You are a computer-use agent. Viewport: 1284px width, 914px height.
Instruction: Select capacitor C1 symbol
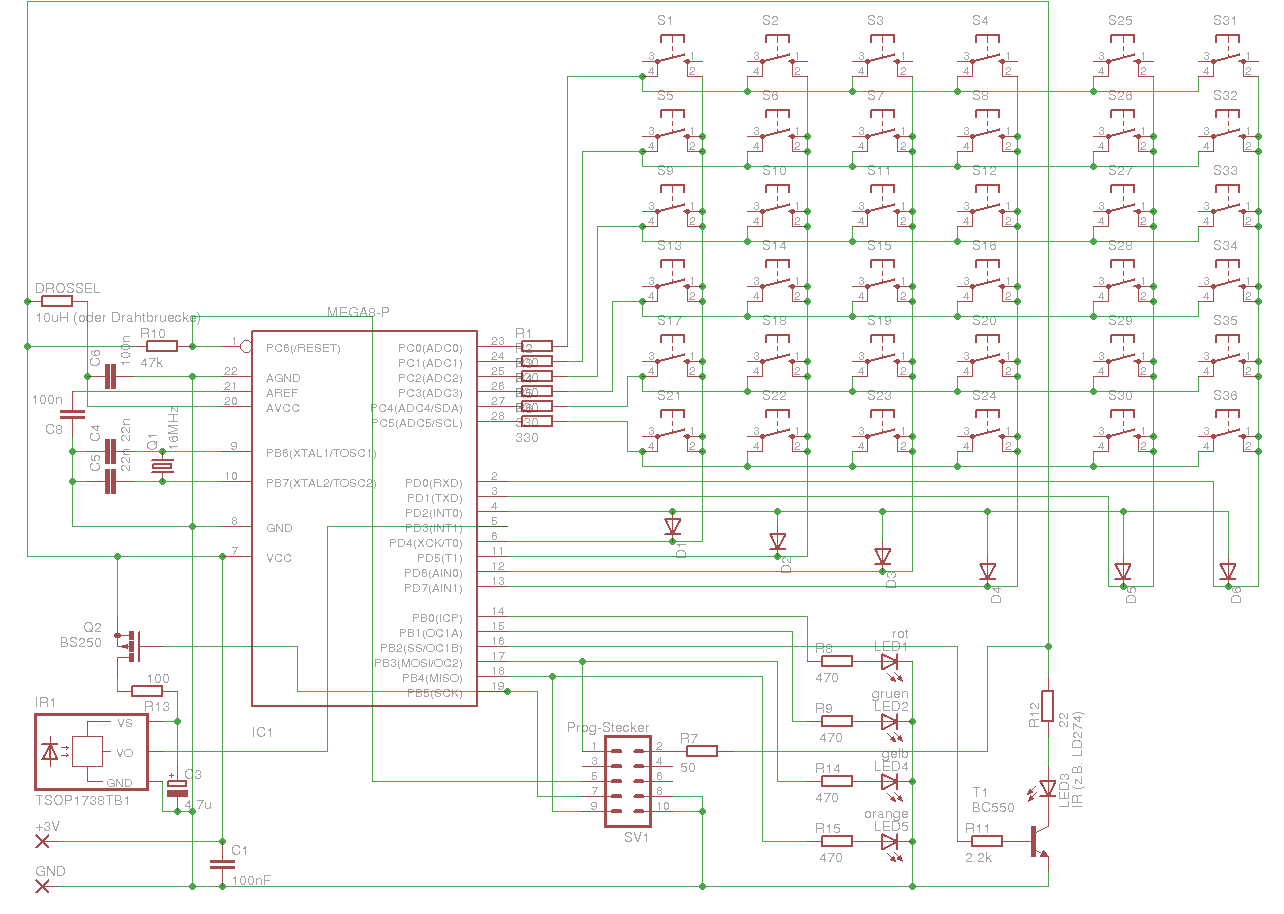pos(221,864)
